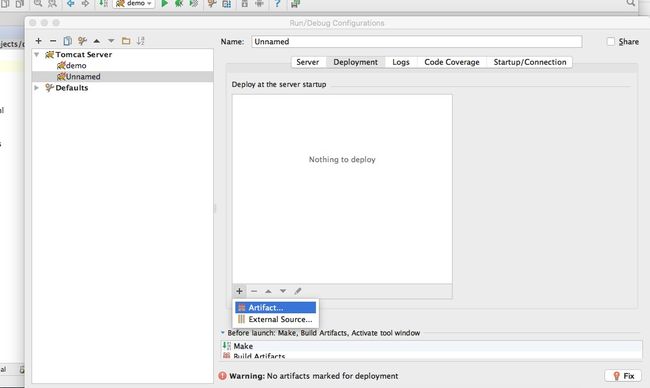Open the Code Coverage tab
The width and height of the screenshot is (650, 388).
(452, 62)
